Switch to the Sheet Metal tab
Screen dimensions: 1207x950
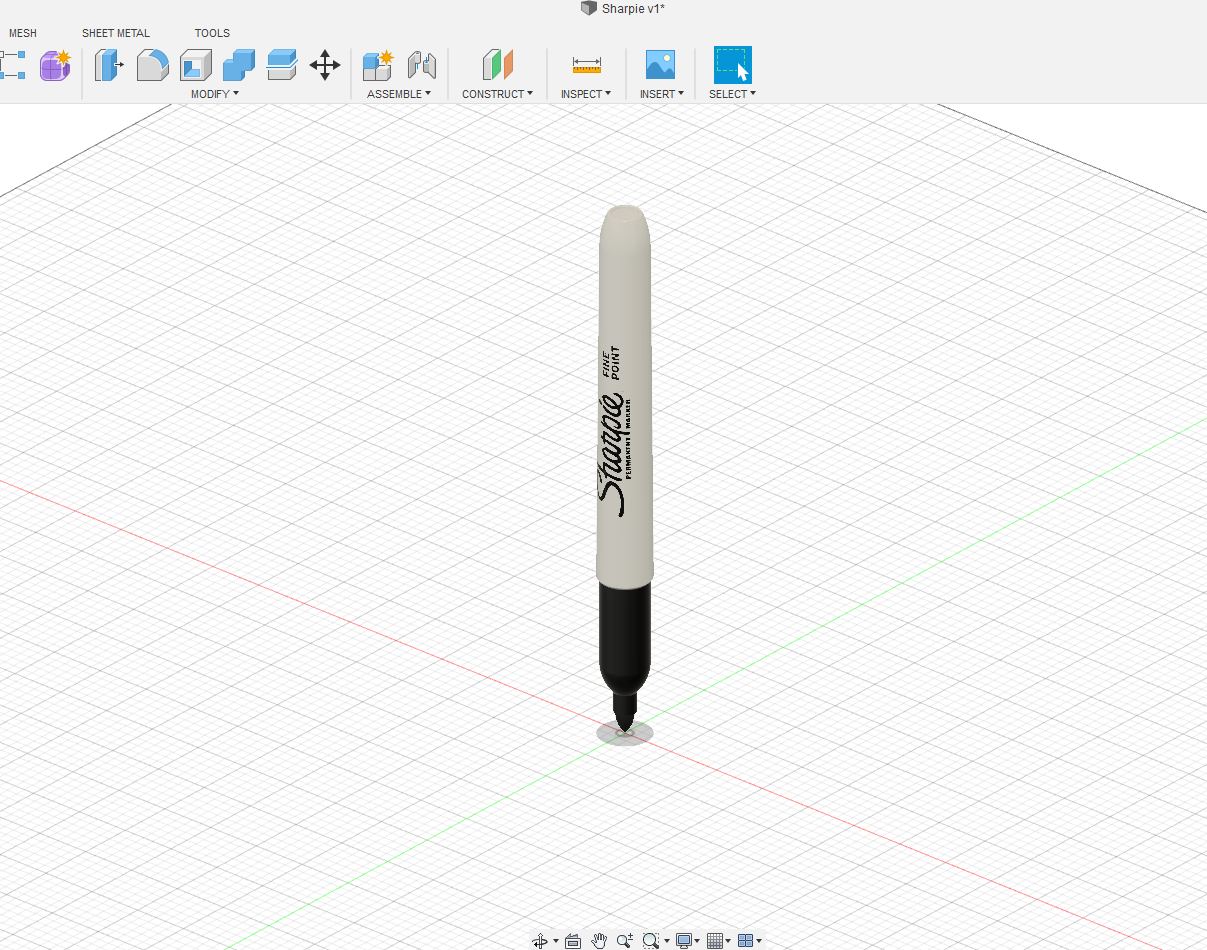[x=115, y=33]
